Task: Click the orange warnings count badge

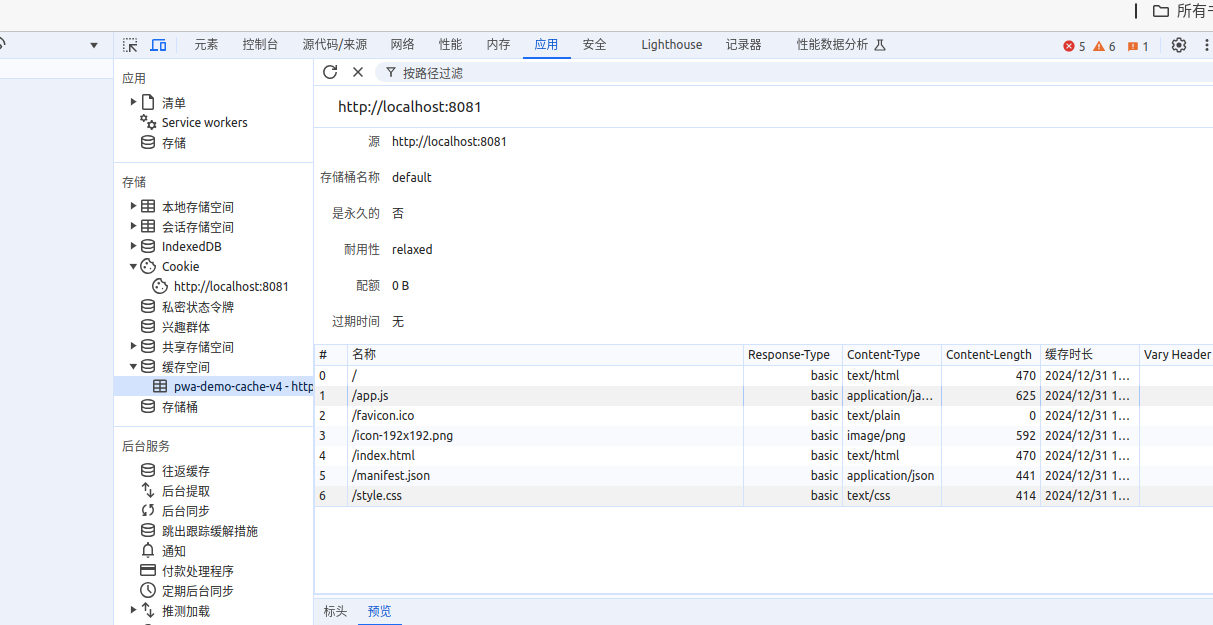Action: tap(1105, 46)
